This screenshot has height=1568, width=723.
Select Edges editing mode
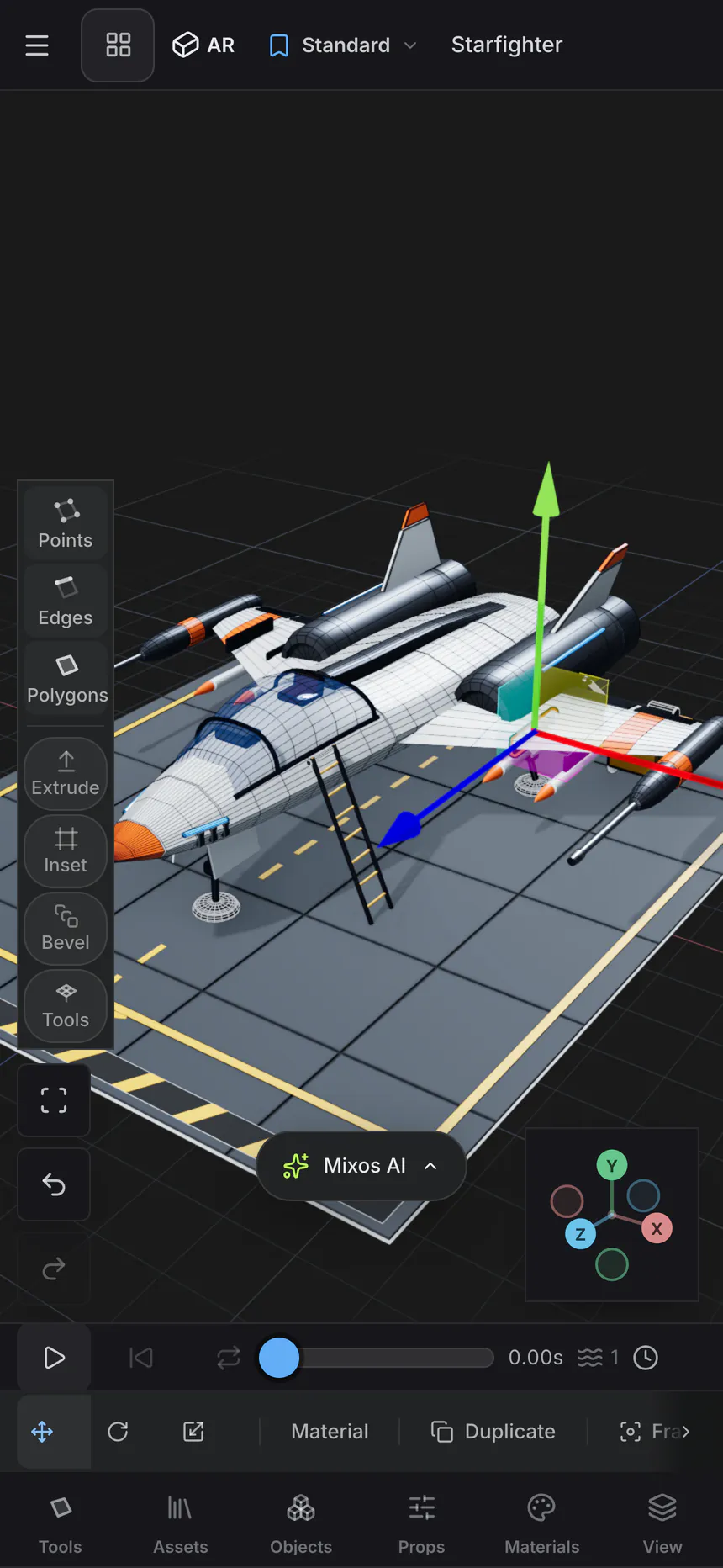66,601
